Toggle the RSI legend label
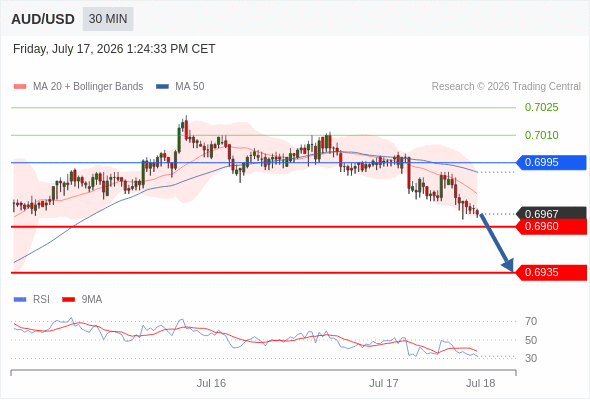Image resolution: width=590 pixels, height=400 pixels. point(41,300)
